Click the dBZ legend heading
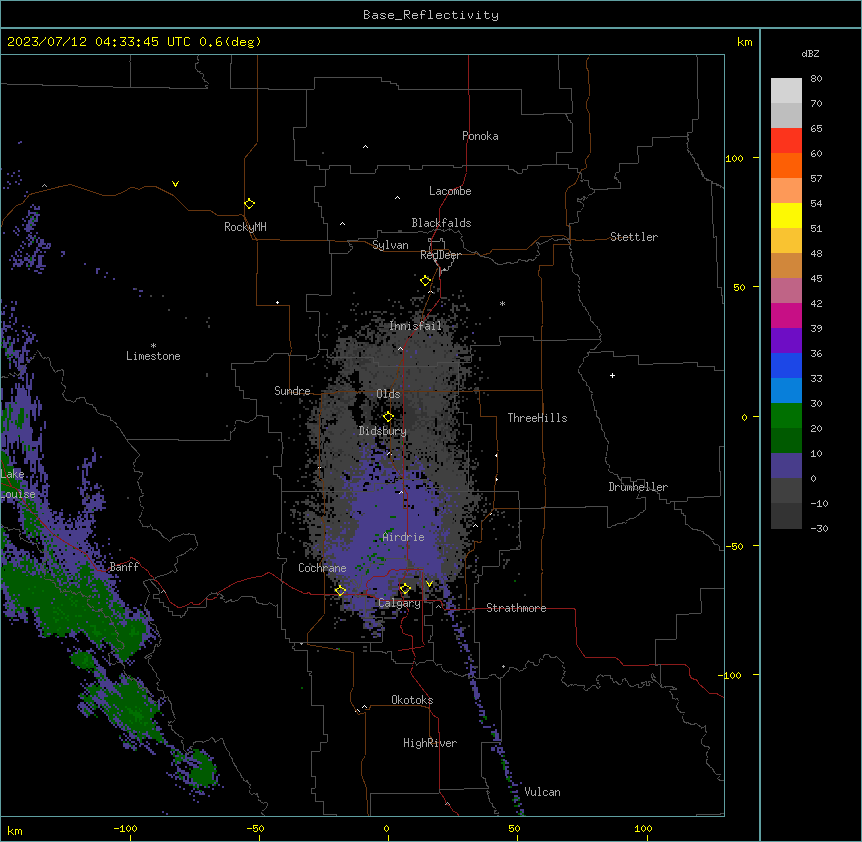This screenshot has height=842, width=862. pyautogui.click(x=810, y=53)
